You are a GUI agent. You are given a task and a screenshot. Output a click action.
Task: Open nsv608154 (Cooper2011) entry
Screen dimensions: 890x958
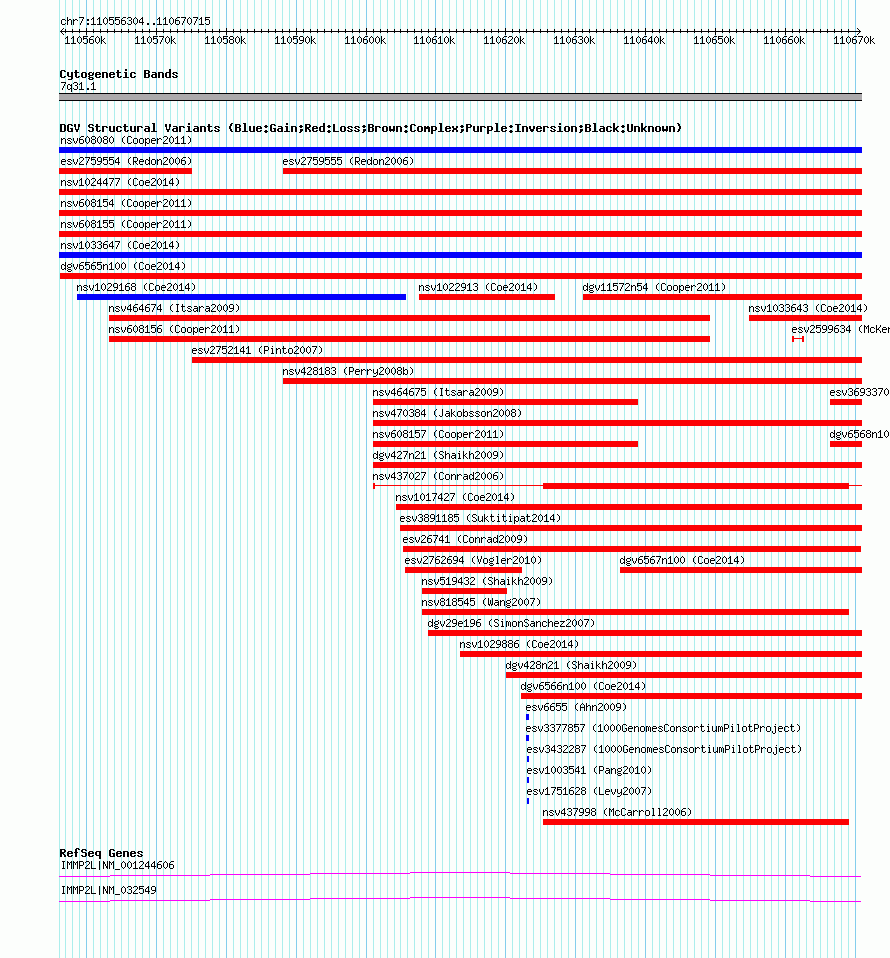click(126, 203)
